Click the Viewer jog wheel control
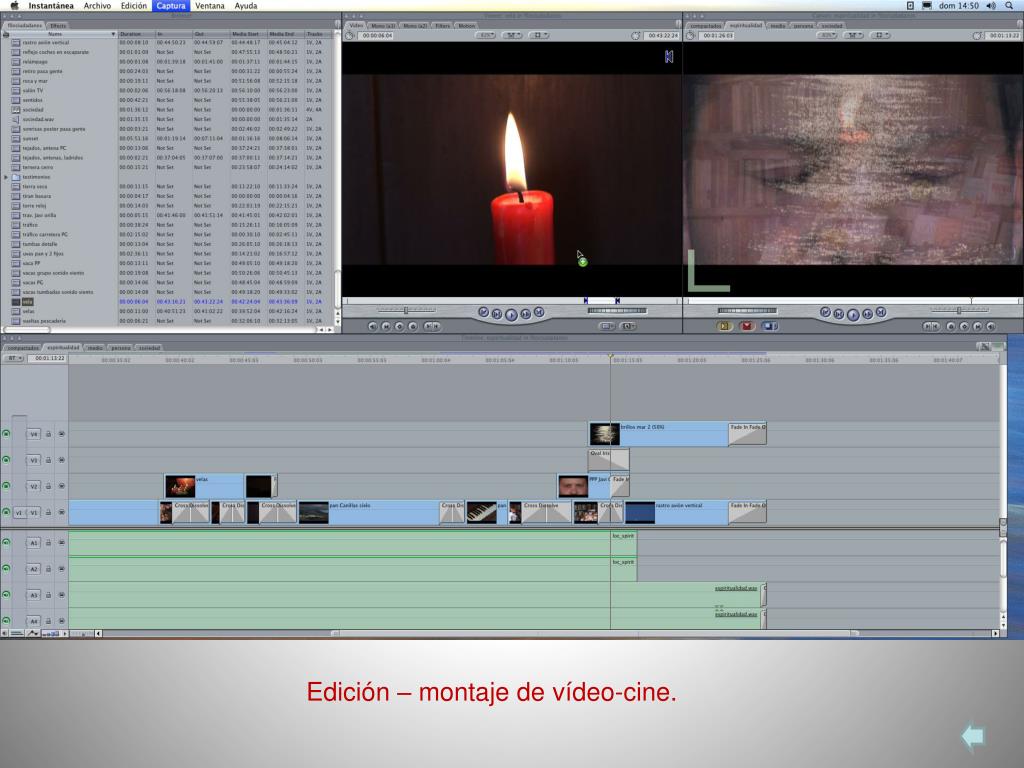 (x=617, y=310)
